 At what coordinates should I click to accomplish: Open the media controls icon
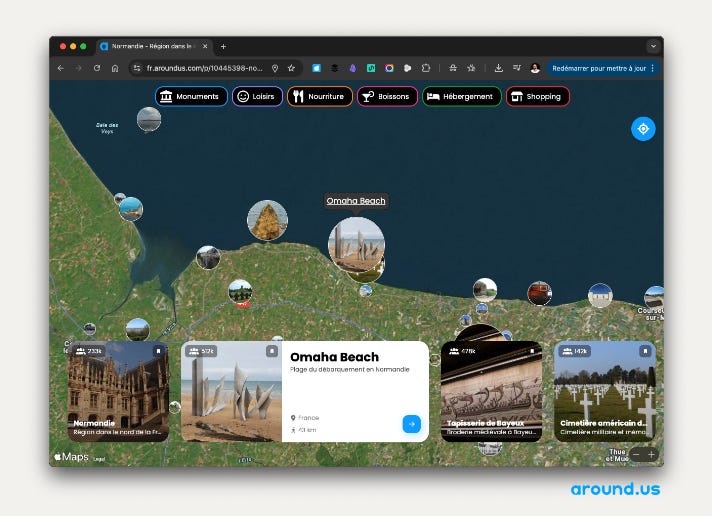[x=517, y=68]
